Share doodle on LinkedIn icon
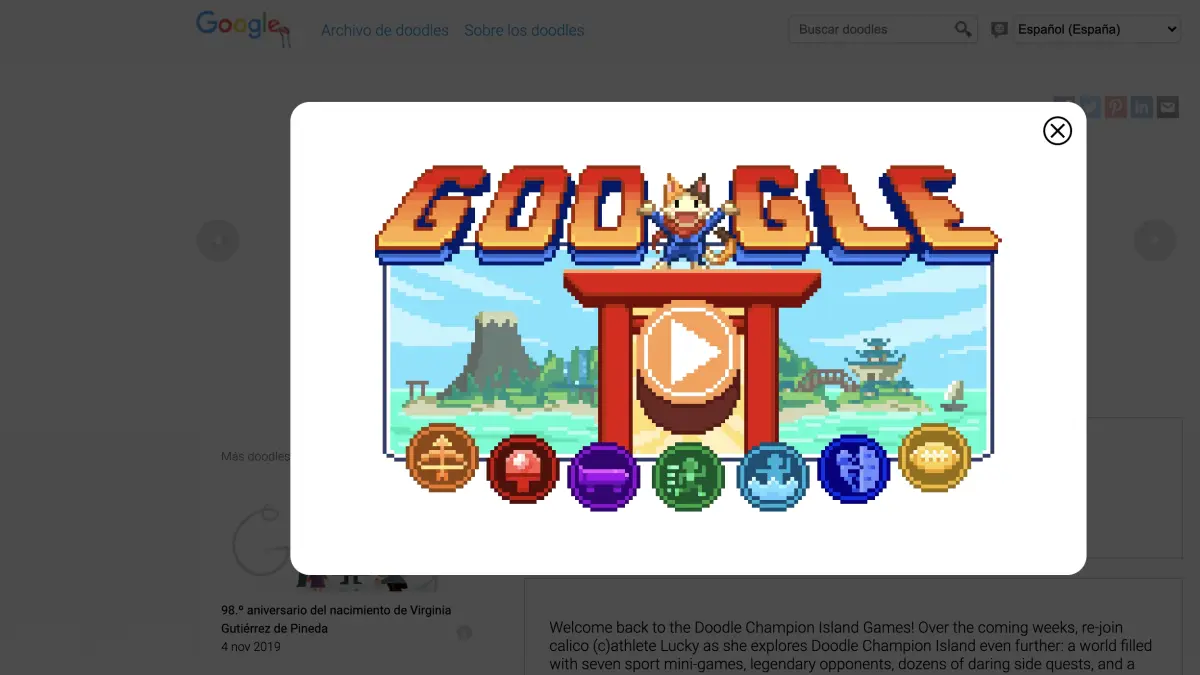Image resolution: width=1200 pixels, height=675 pixels. [1142, 107]
